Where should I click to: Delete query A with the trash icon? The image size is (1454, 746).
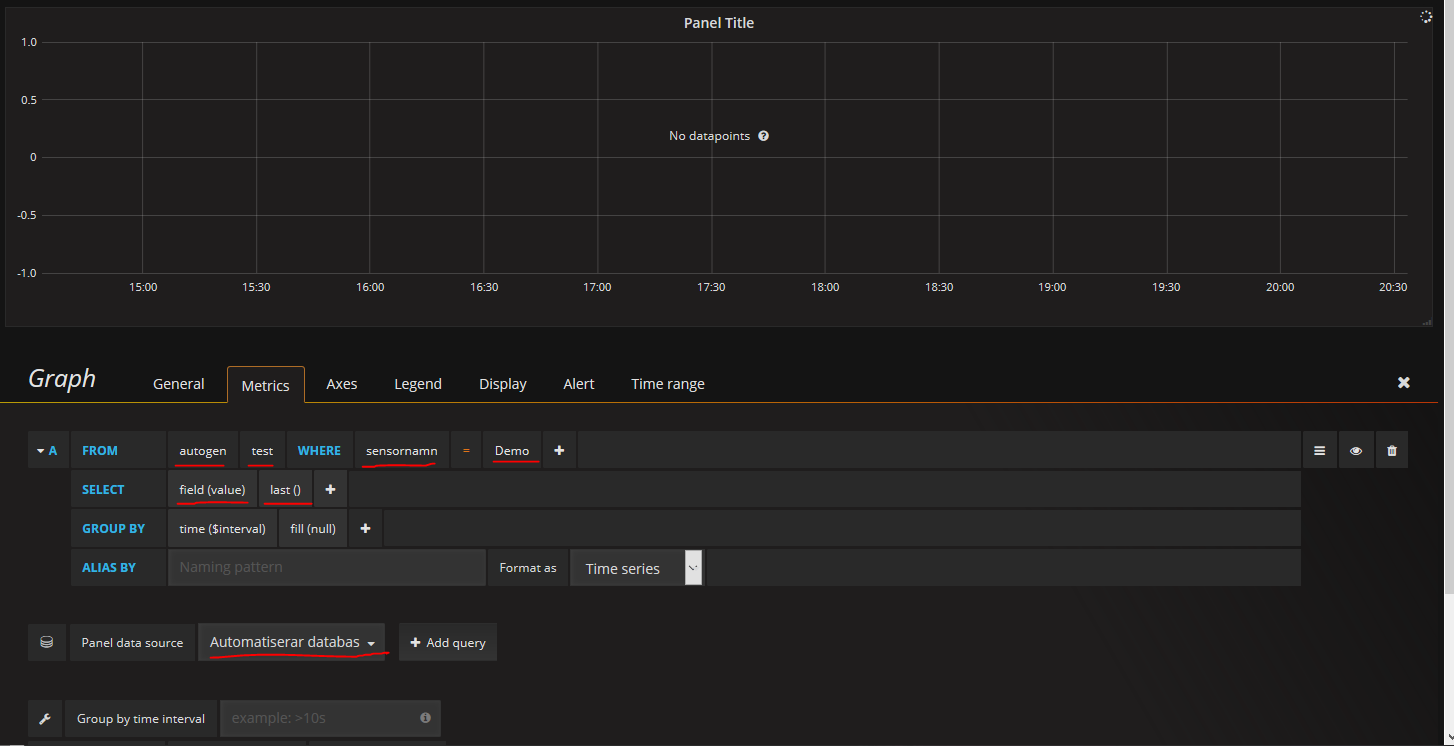(1392, 451)
